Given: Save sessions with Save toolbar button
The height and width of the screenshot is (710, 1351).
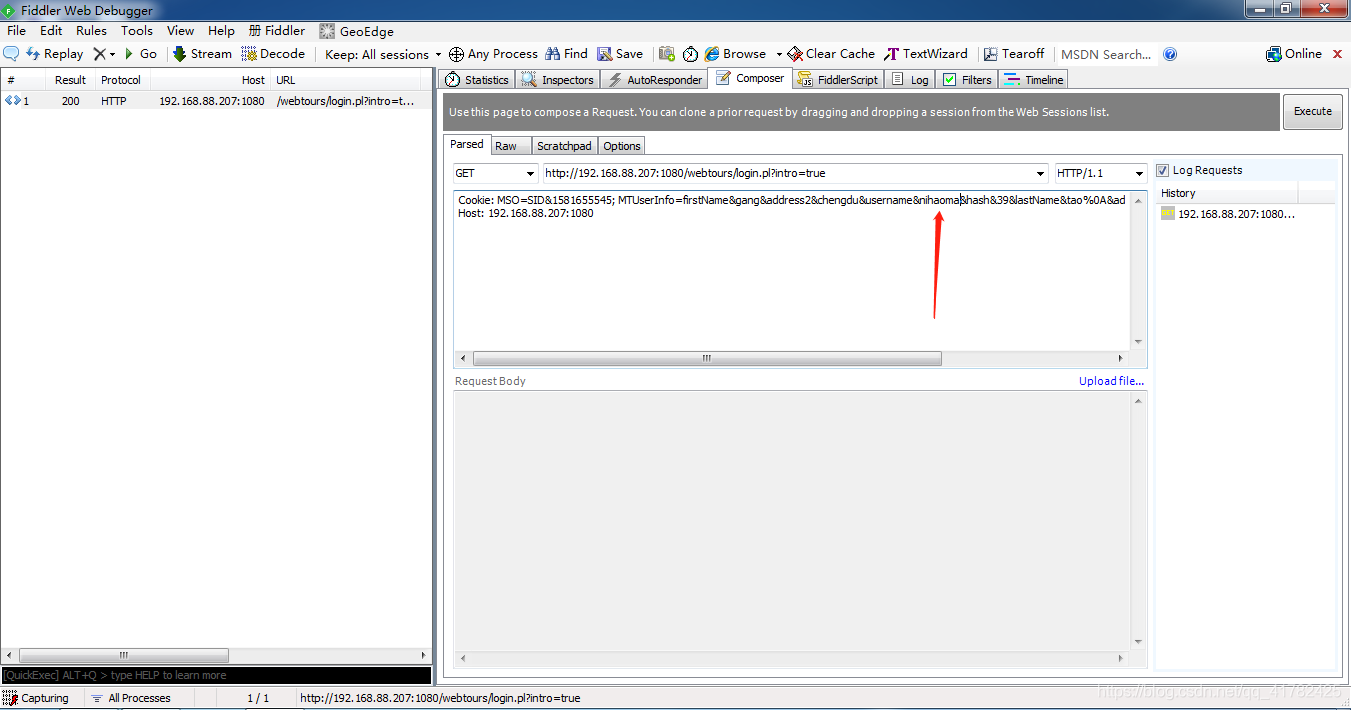Looking at the screenshot, I should pos(620,54).
